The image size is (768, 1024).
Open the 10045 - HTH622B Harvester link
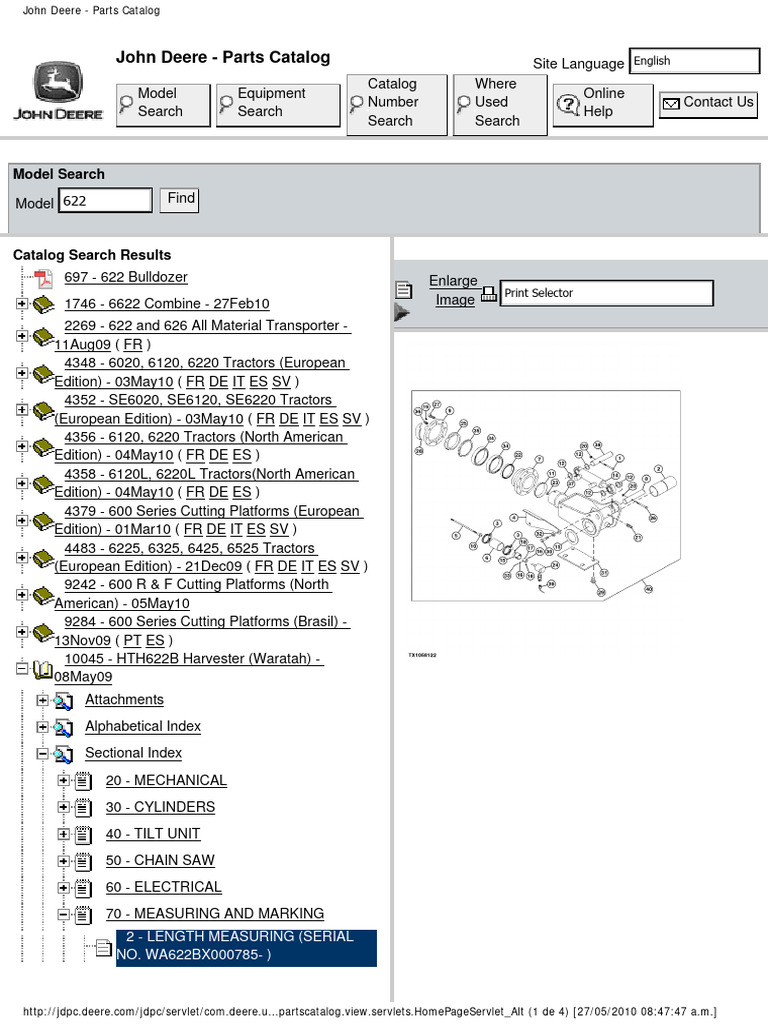click(189, 667)
